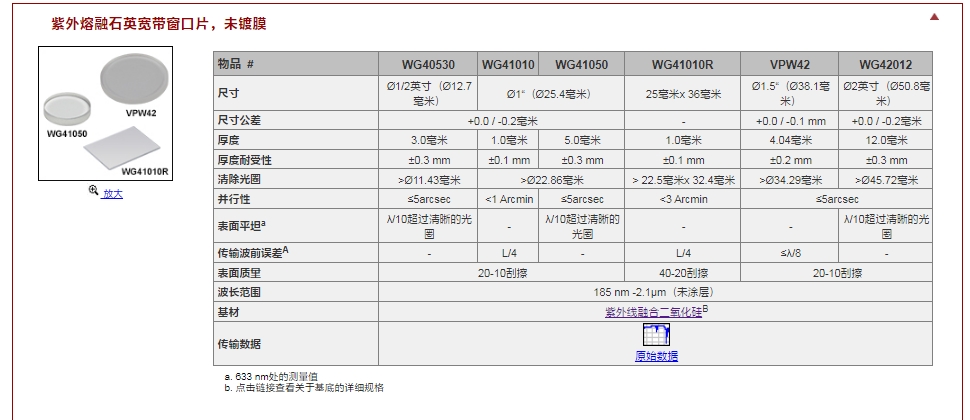The height and width of the screenshot is (420, 970).
Task: Click the >Ø11.43毫米 clear aperture cell
Action: click(428, 180)
